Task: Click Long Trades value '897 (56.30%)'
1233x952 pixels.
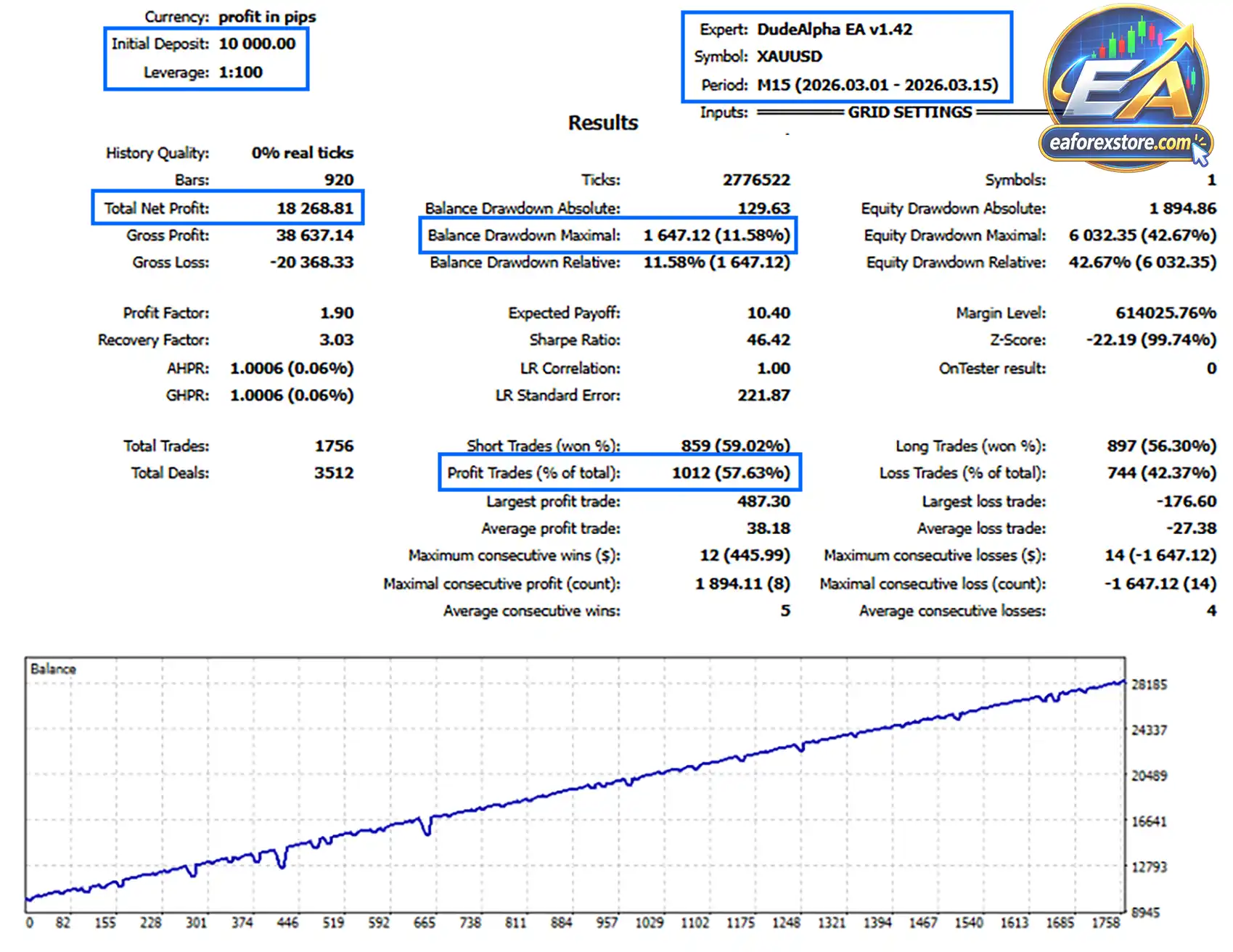Action: click(x=1162, y=446)
